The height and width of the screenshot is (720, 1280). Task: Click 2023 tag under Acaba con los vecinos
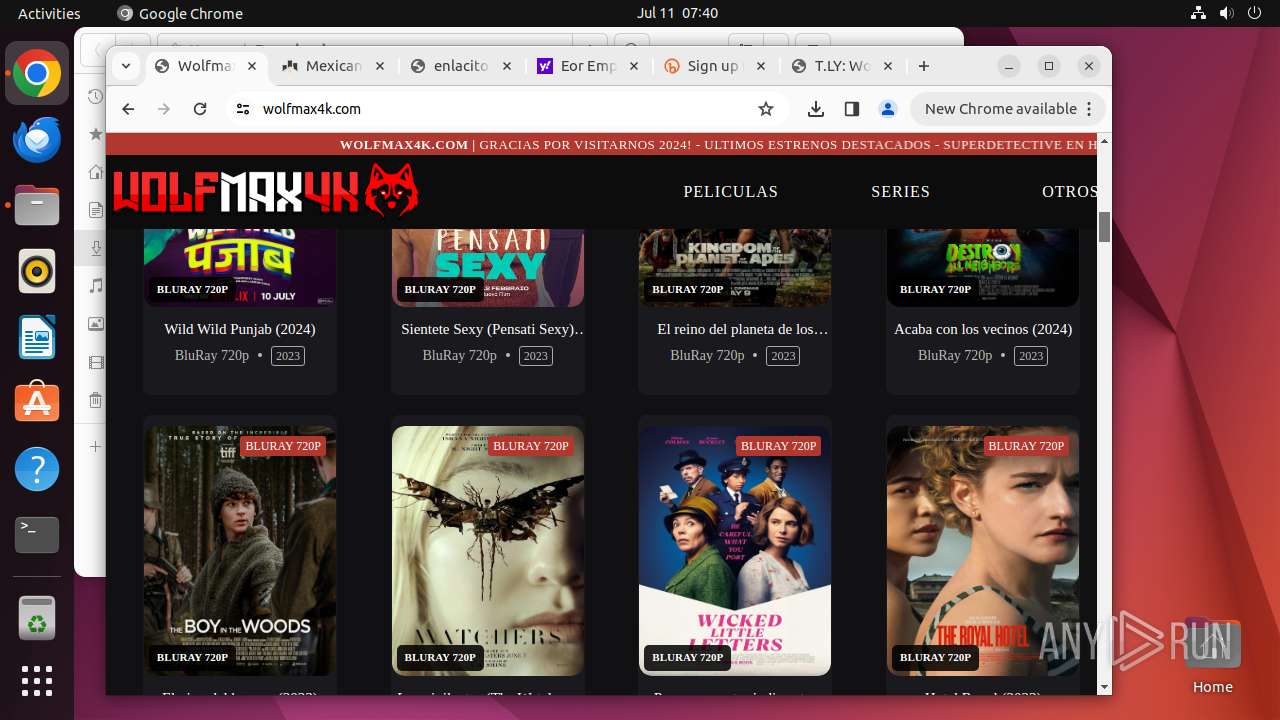tap(1031, 356)
